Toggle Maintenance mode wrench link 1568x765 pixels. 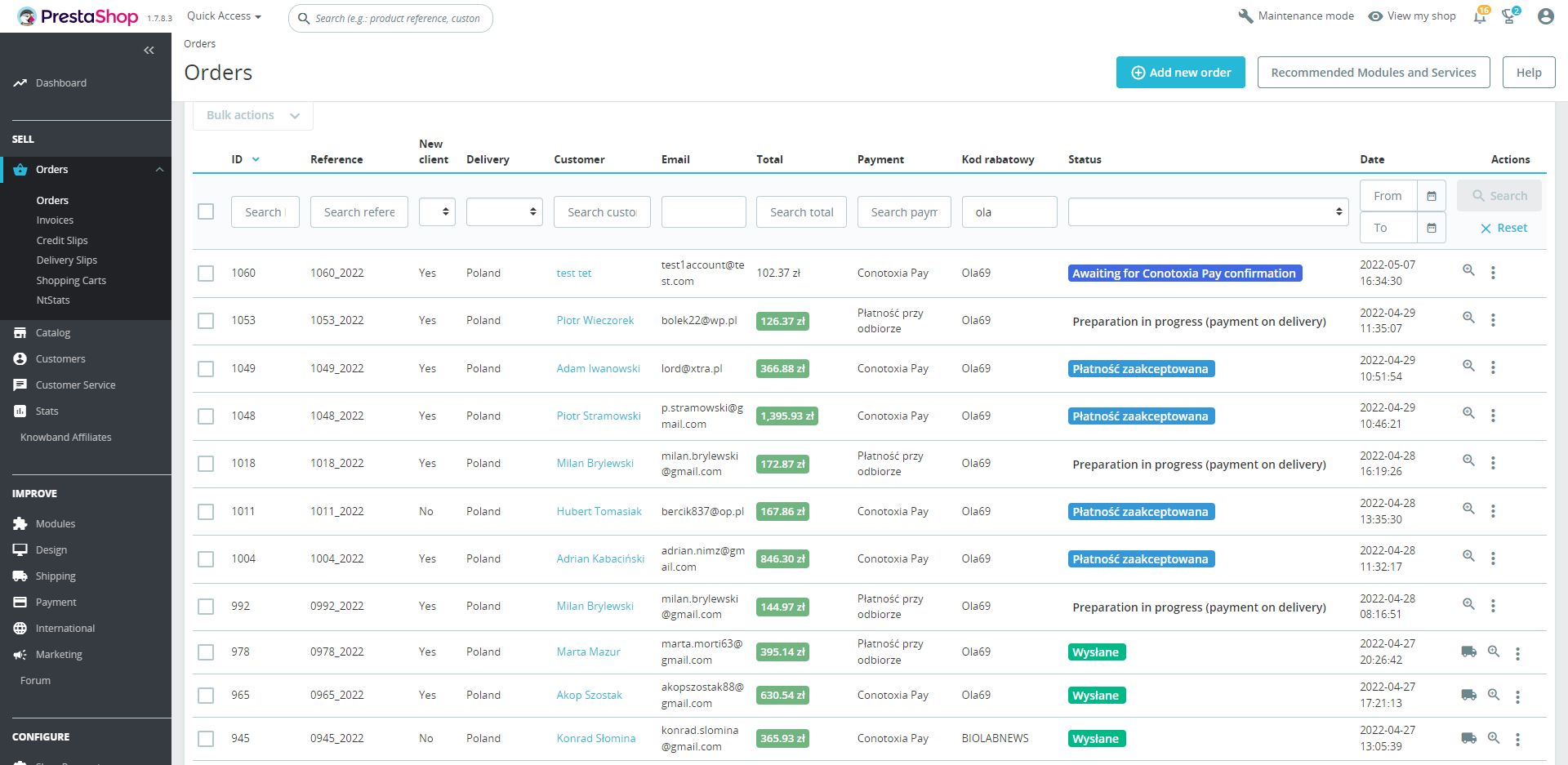[x=1296, y=16]
